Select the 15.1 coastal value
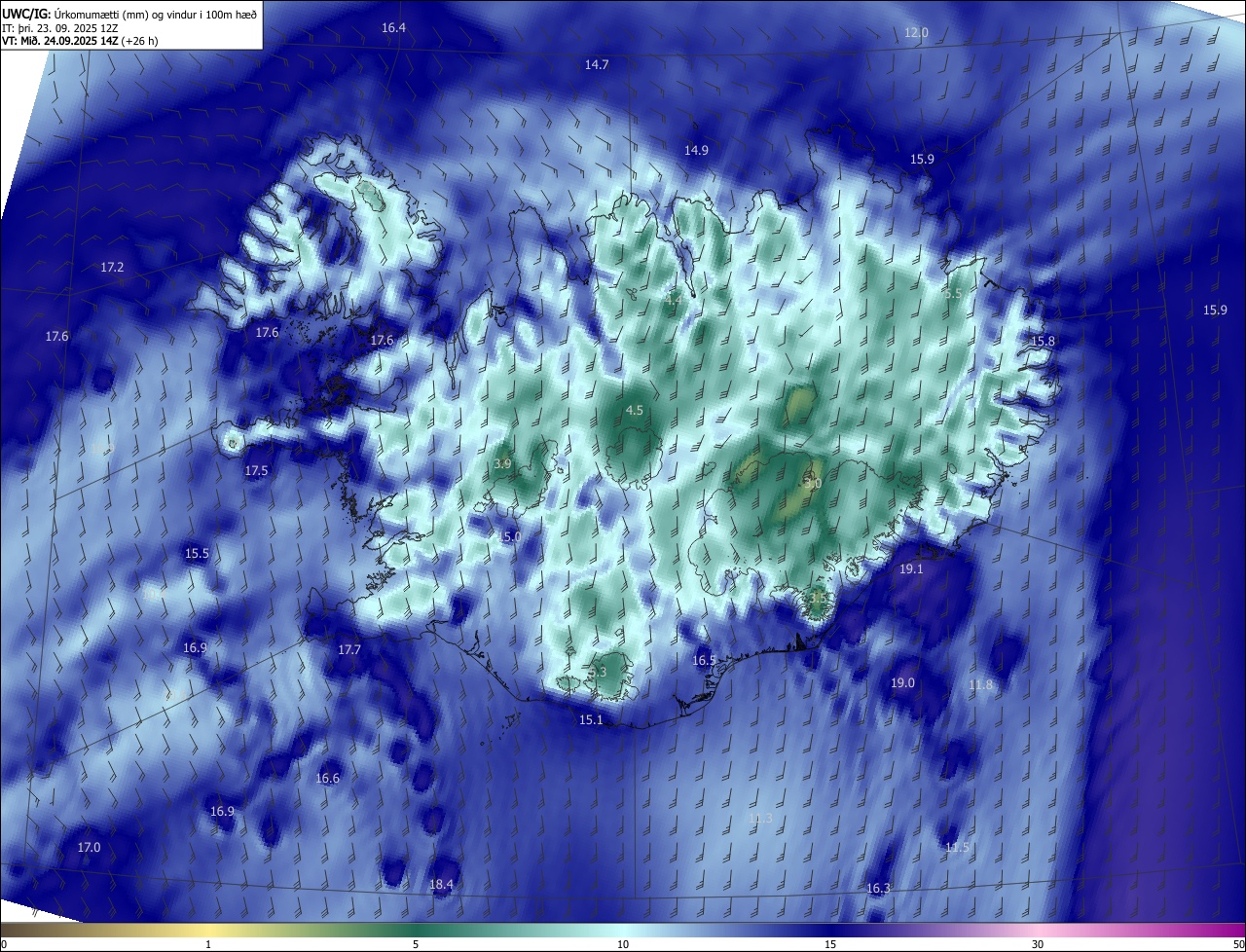The width and height of the screenshot is (1246, 952). pos(592,720)
